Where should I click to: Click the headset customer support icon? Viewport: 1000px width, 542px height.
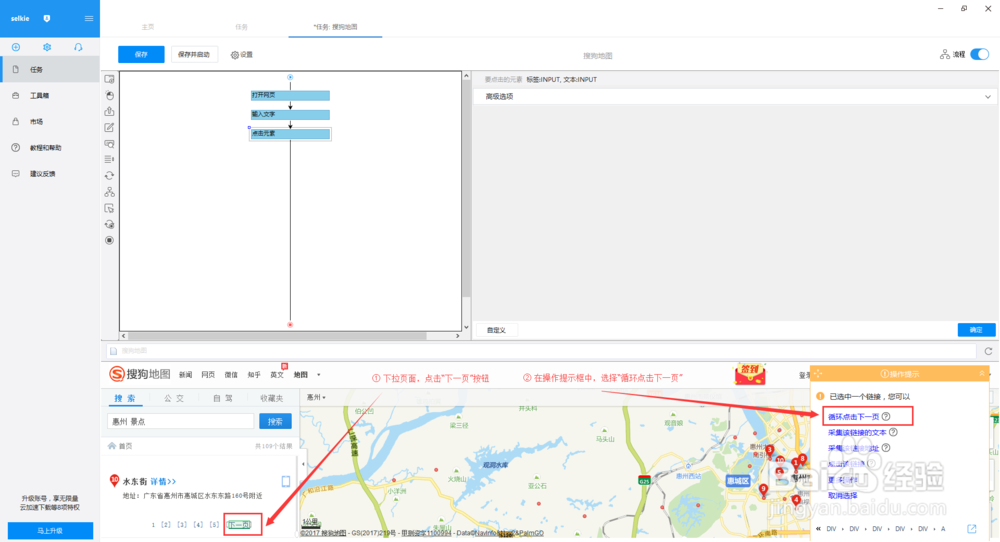tap(78, 47)
